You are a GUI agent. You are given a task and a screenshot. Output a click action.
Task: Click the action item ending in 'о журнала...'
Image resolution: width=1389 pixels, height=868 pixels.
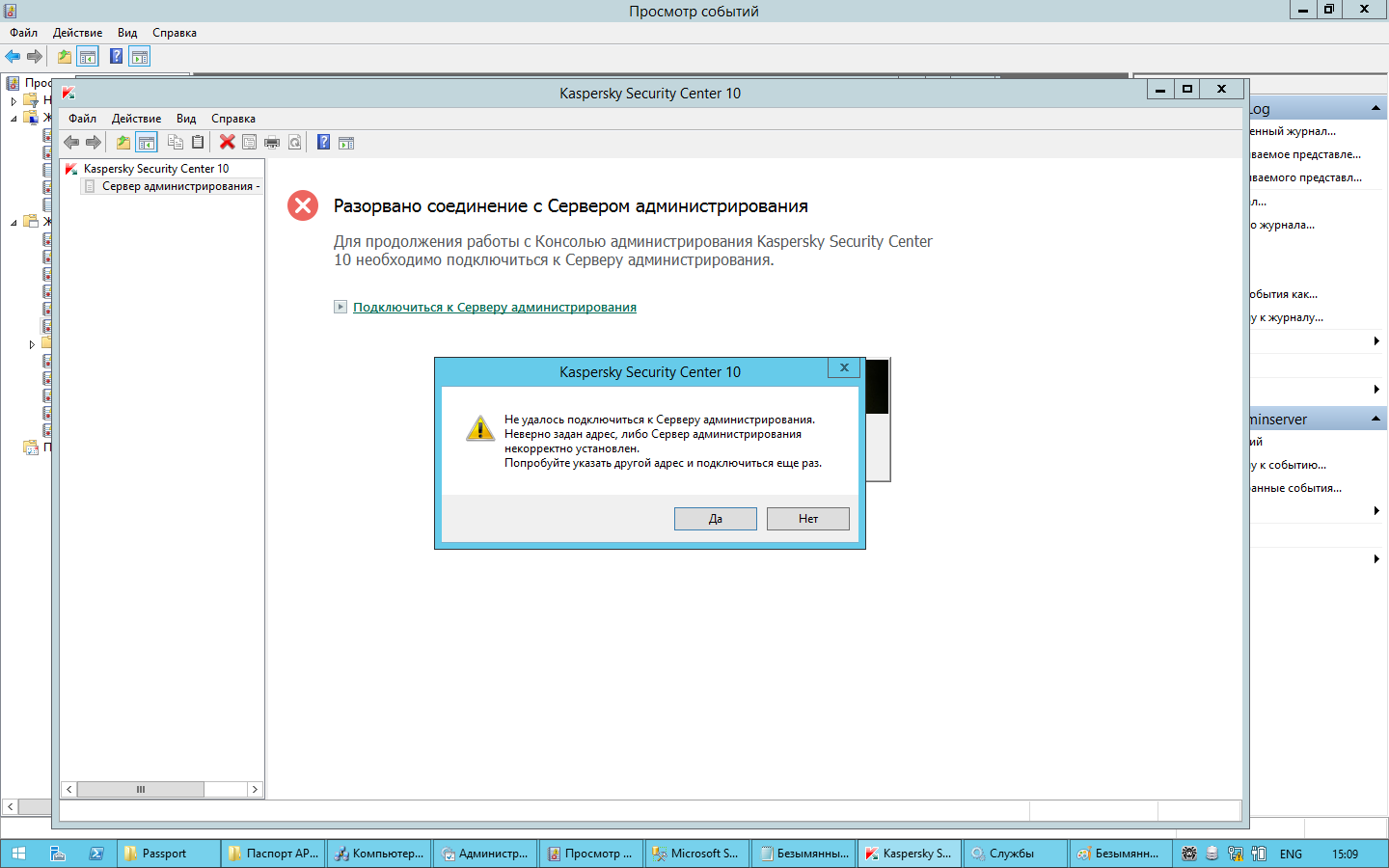coord(1283,225)
